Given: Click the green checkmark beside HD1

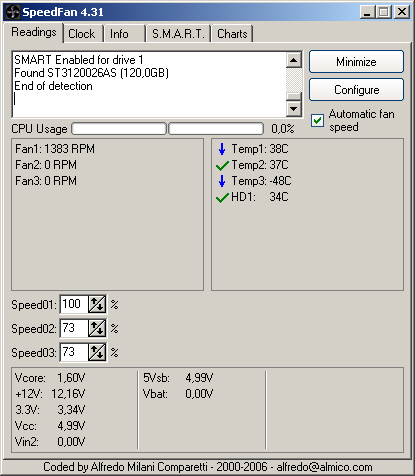Looking at the screenshot, I should pos(222,197).
